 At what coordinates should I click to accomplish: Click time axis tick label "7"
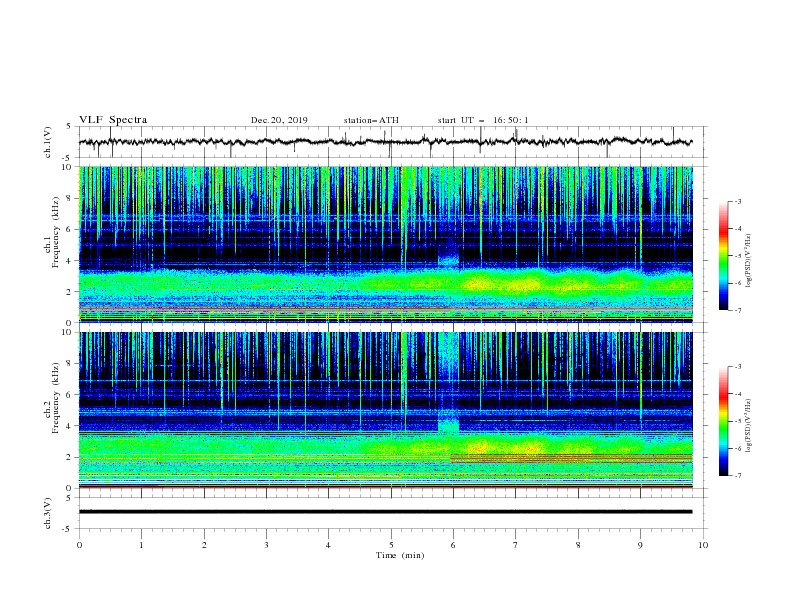click(516, 545)
